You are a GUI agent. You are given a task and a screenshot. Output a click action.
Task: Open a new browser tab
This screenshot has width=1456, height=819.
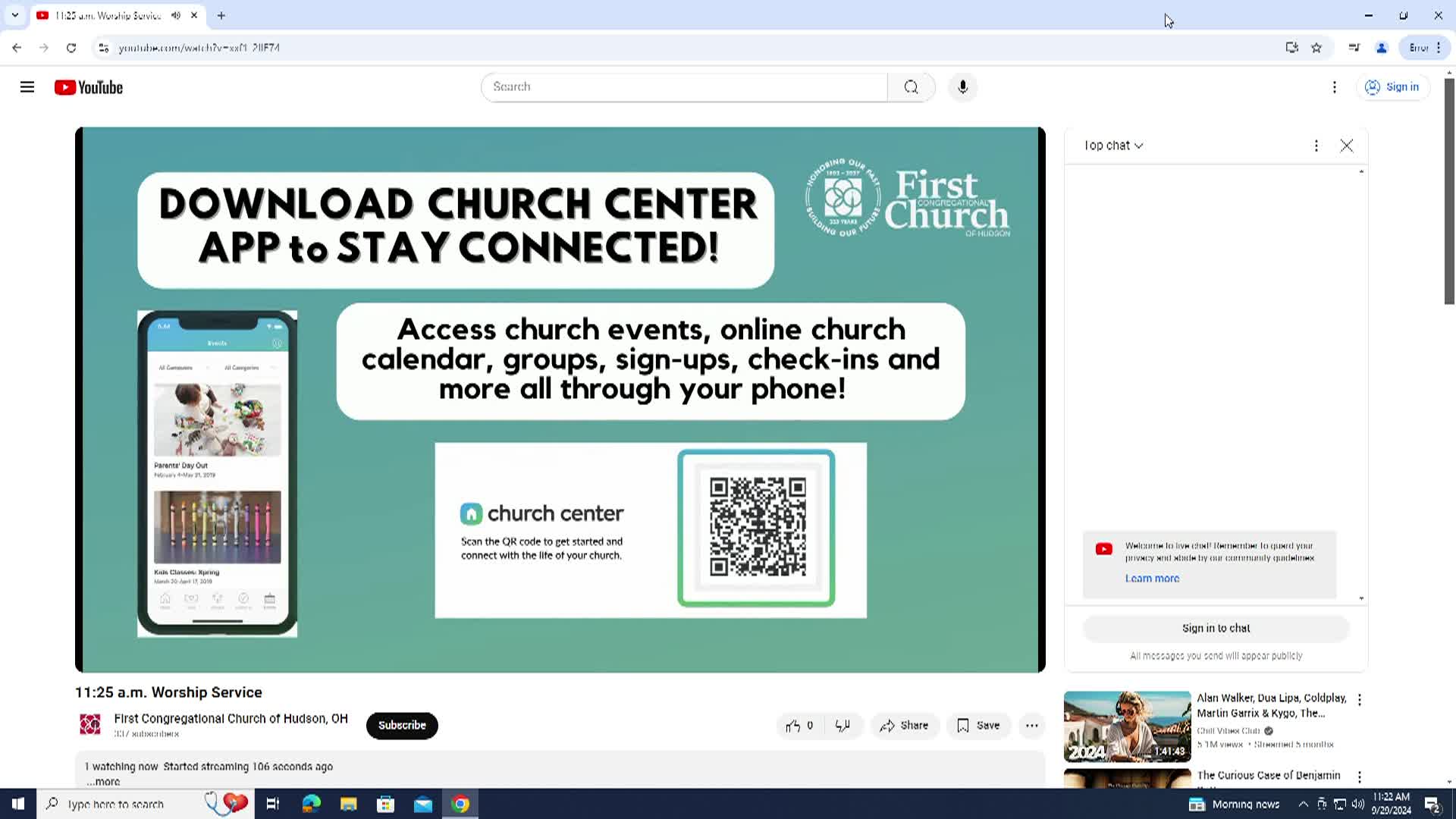click(221, 15)
